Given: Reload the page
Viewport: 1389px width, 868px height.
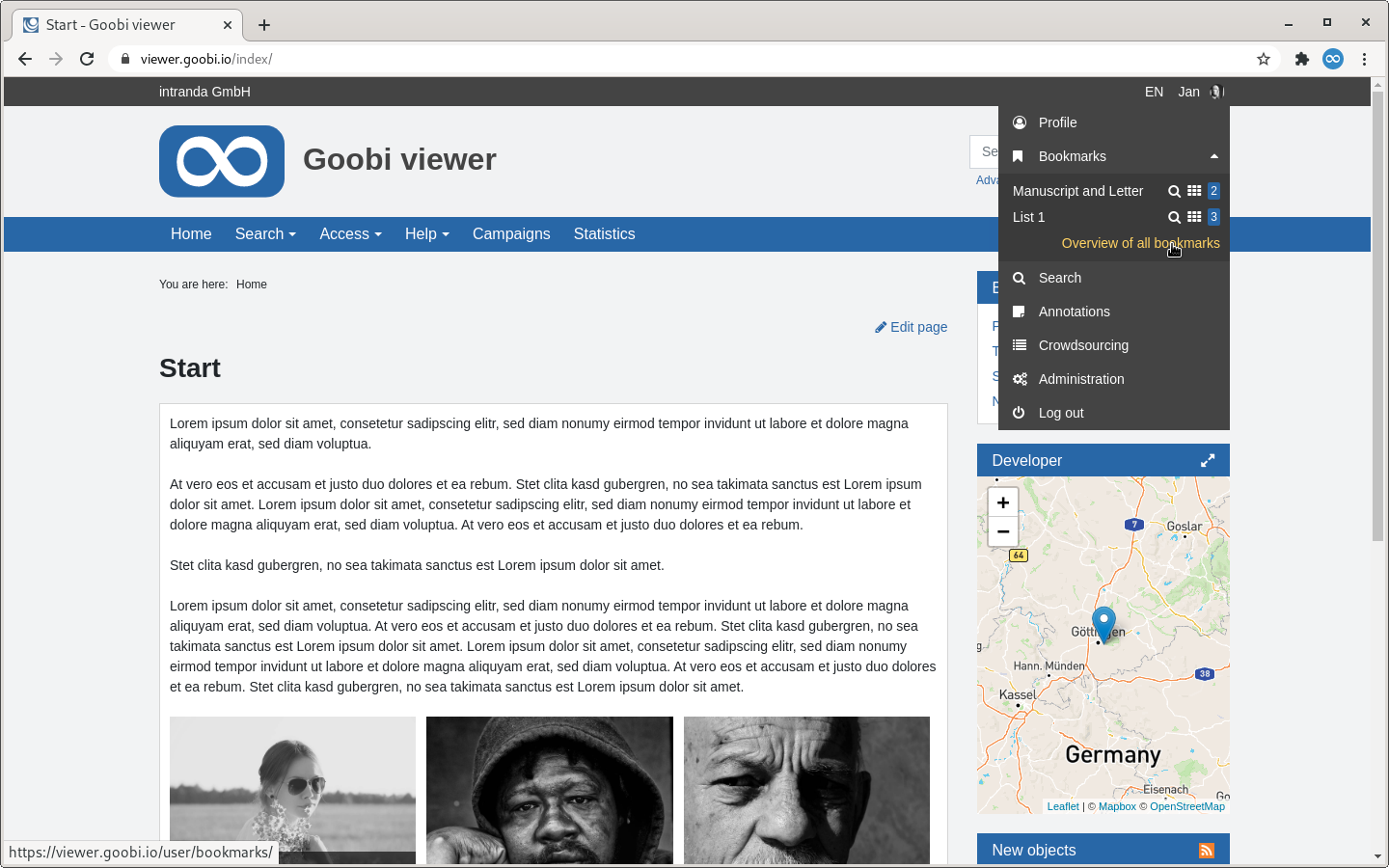Looking at the screenshot, I should [87, 59].
